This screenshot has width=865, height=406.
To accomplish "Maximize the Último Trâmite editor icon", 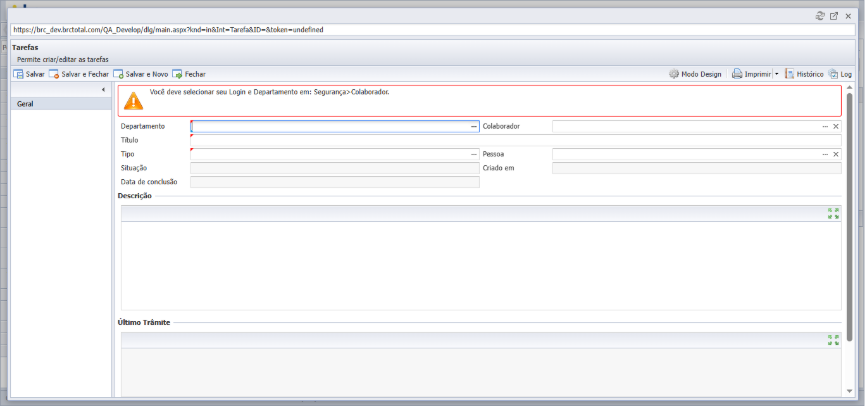I will (x=834, y=340).
